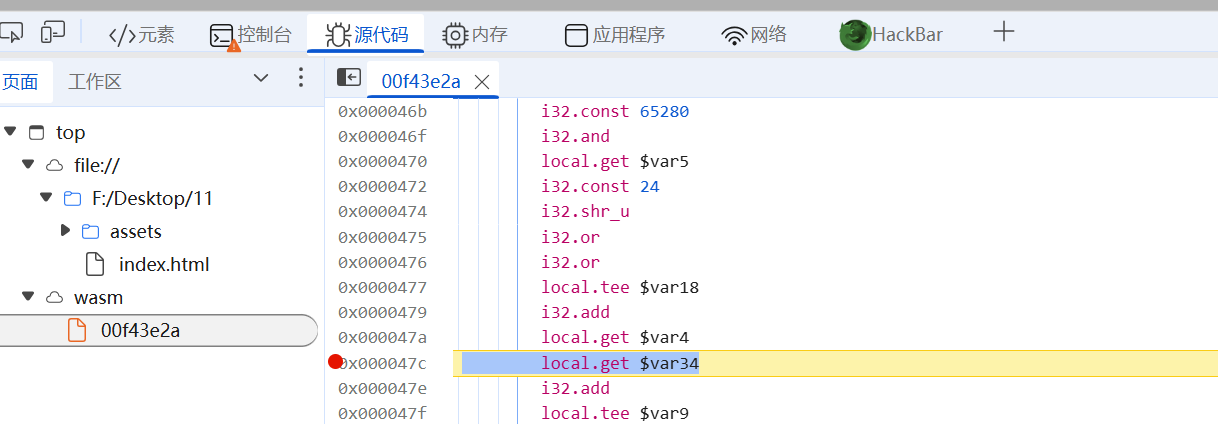The width and height of the screenshot is (1218, 424).
Task: Set breakpoint at line 0x0000477
Action: tap(382, 287)
